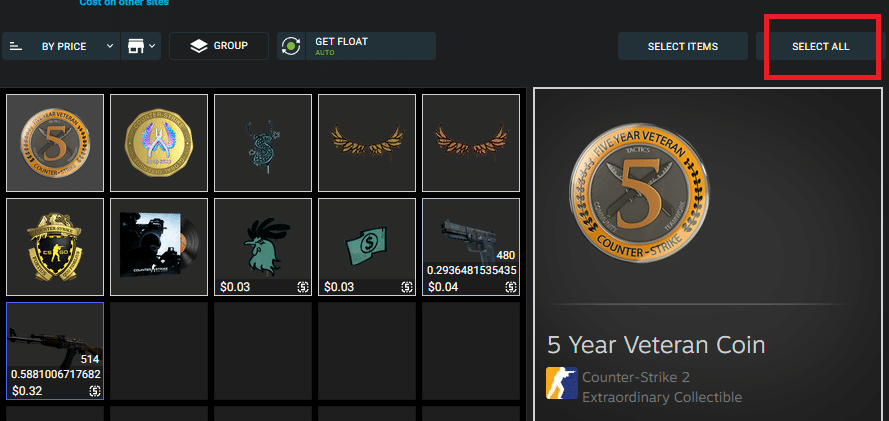889x421 pixels.
Task: Select the pistol skin priced $0.04
Action: click(471, 247)
